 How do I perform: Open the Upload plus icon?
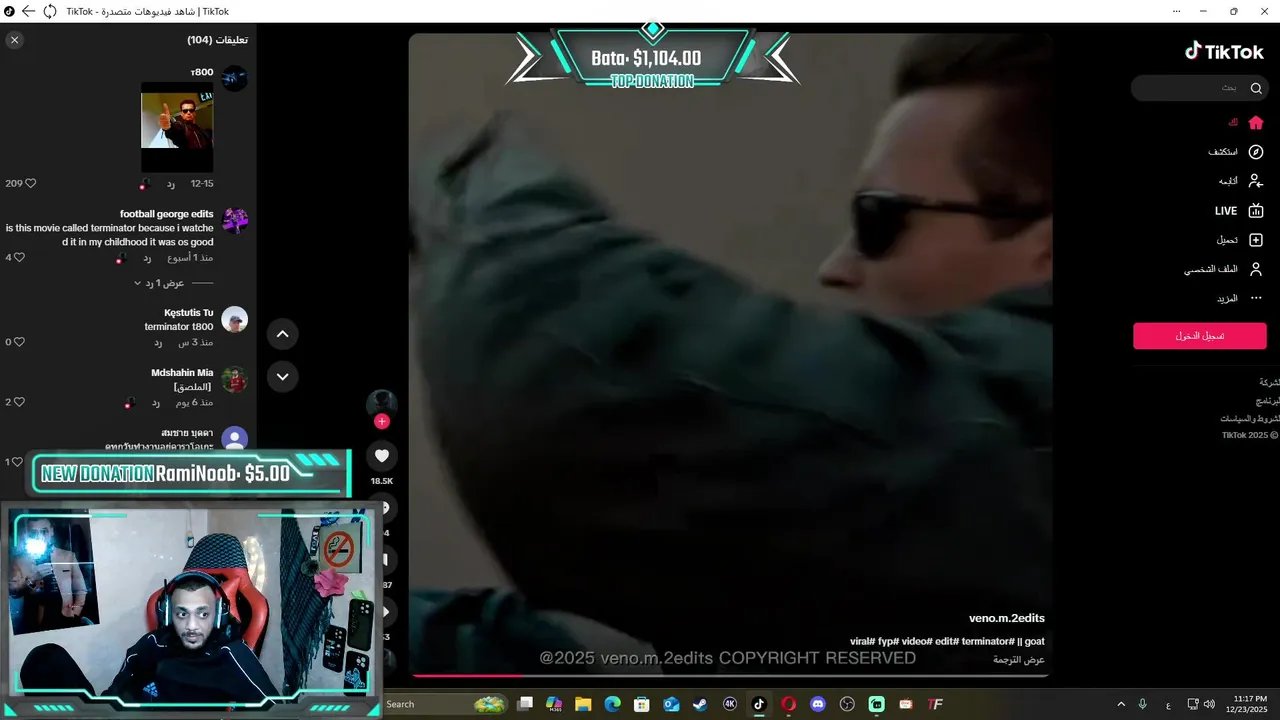1256,240
